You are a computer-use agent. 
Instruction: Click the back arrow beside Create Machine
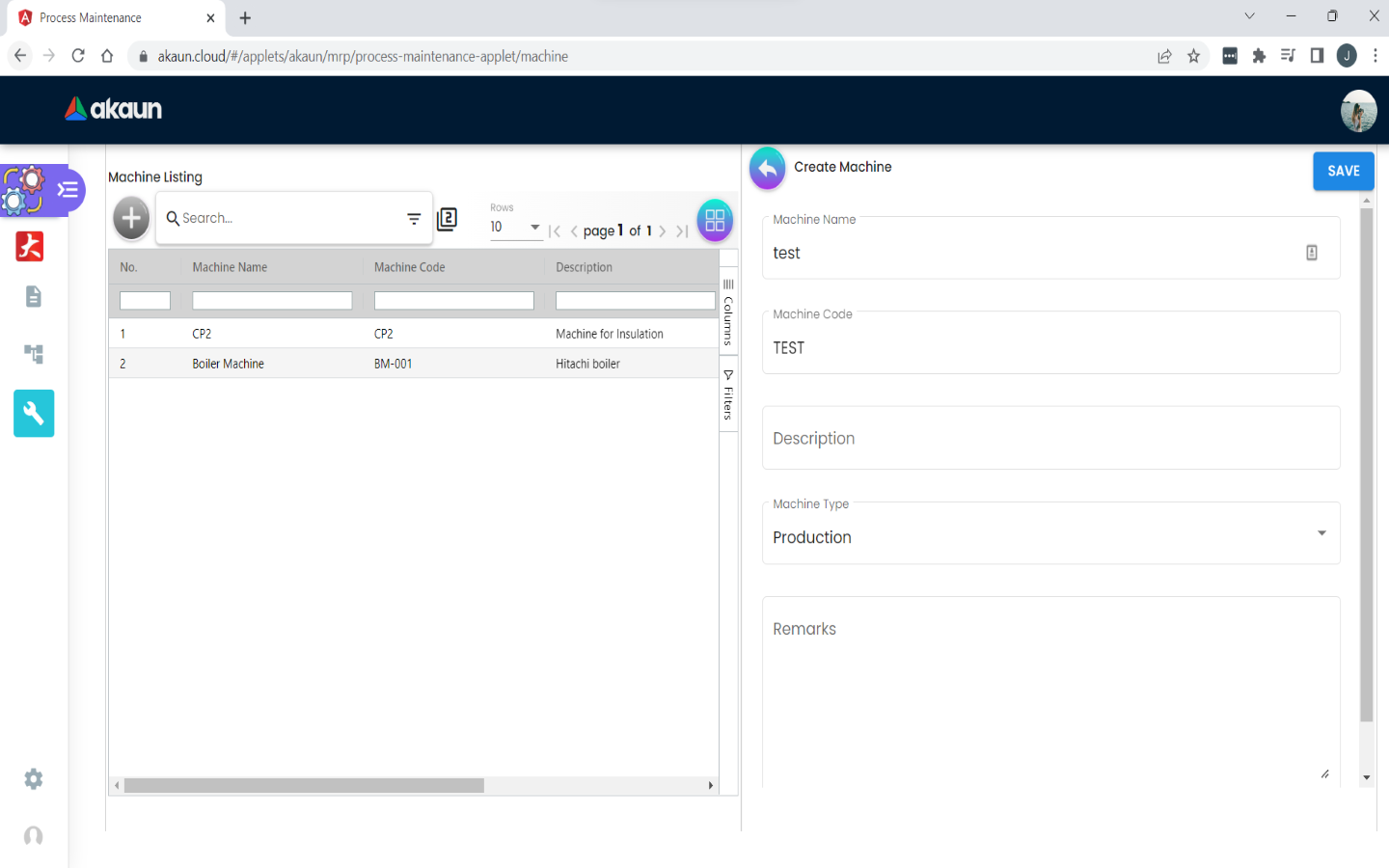767,169
